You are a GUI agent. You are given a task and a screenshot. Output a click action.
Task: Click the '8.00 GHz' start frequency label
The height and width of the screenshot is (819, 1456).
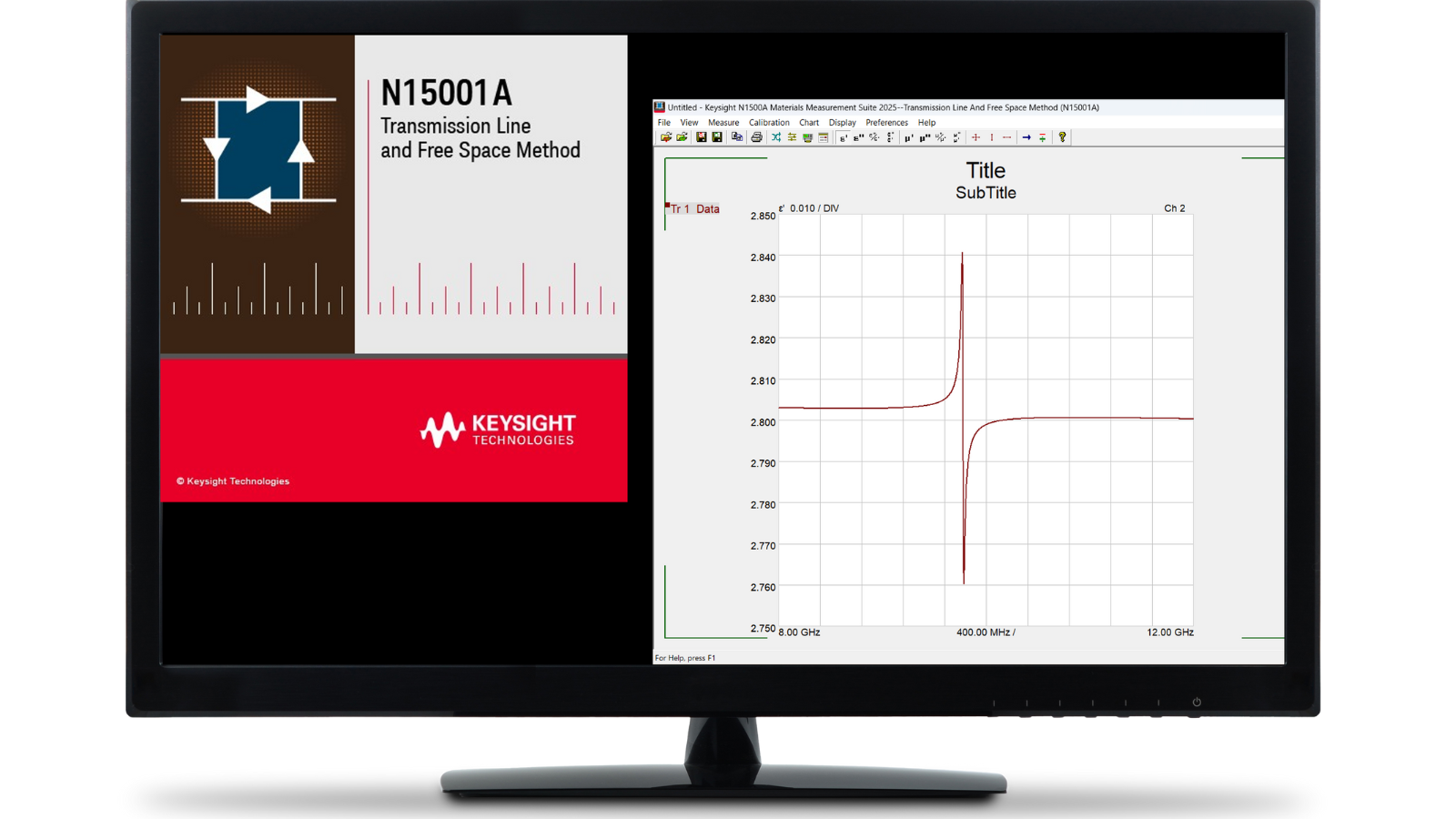point(800,632)
